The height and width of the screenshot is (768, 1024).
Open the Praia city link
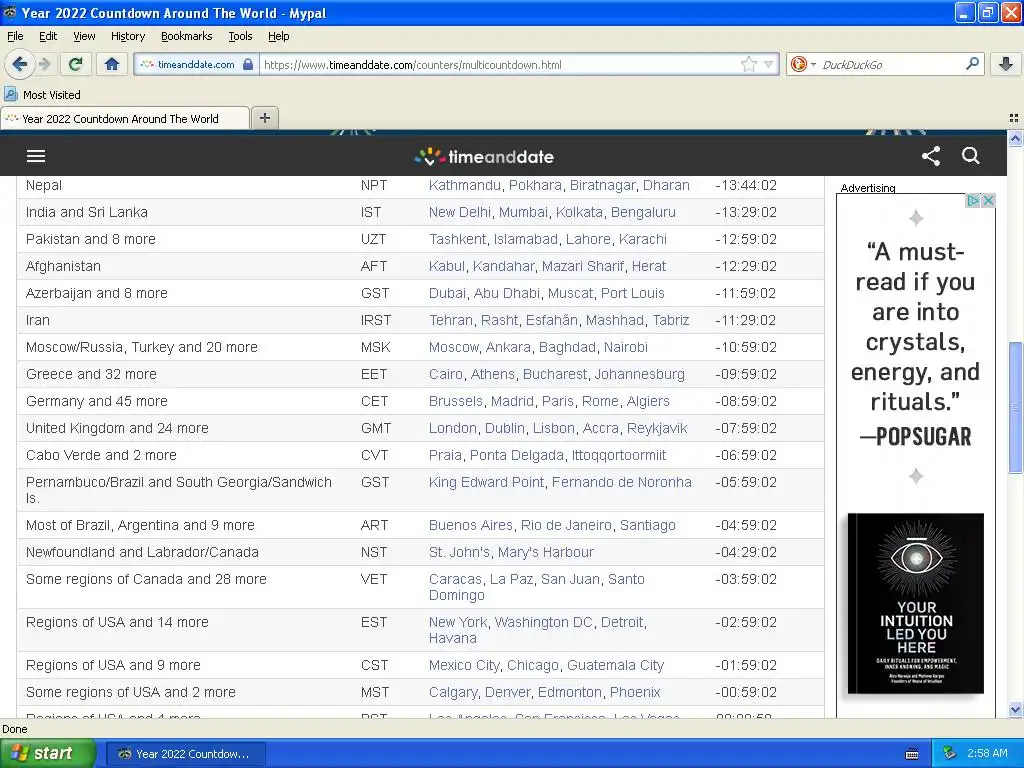[x=445, y=455]
